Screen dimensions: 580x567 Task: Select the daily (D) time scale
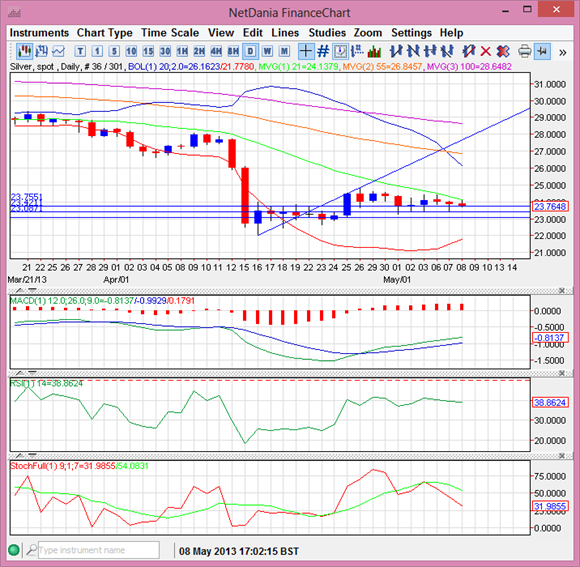coord(250,51)
